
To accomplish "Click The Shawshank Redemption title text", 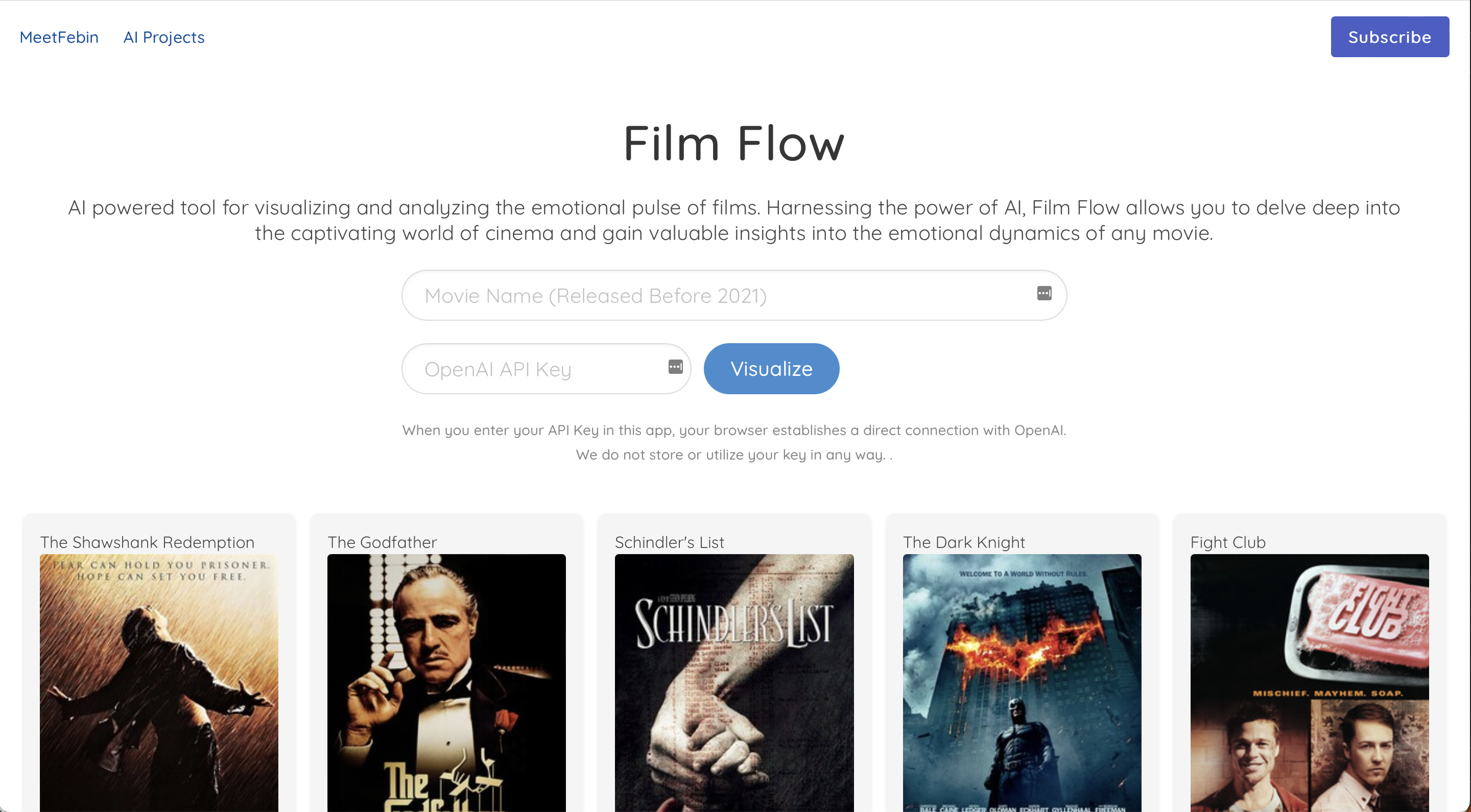I will click(147, 542).
